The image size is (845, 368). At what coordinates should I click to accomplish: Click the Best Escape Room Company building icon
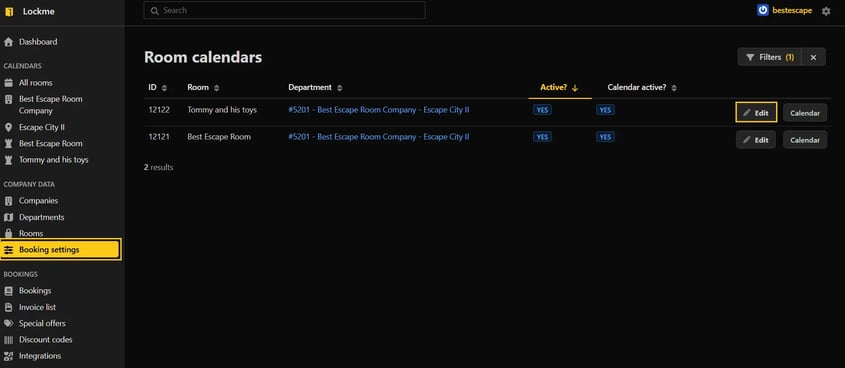tap(8, 100)
